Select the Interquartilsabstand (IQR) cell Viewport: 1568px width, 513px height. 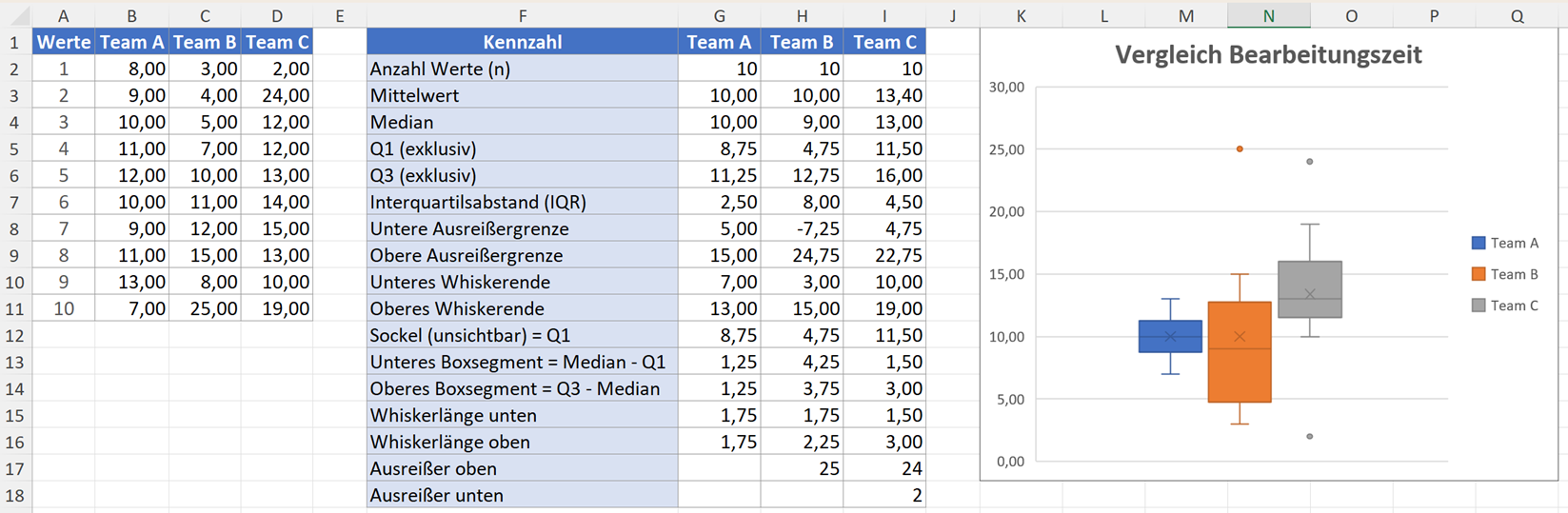point(522,202)
